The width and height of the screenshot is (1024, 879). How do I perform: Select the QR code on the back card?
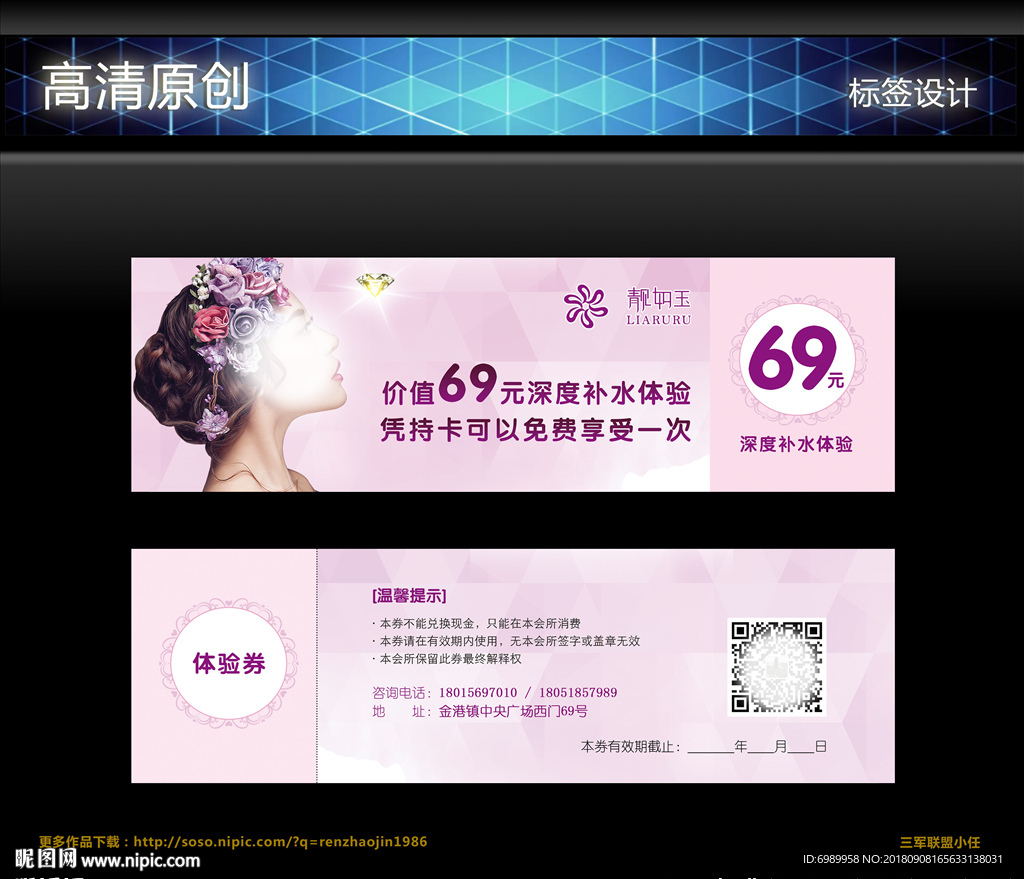tap(776, 667)
